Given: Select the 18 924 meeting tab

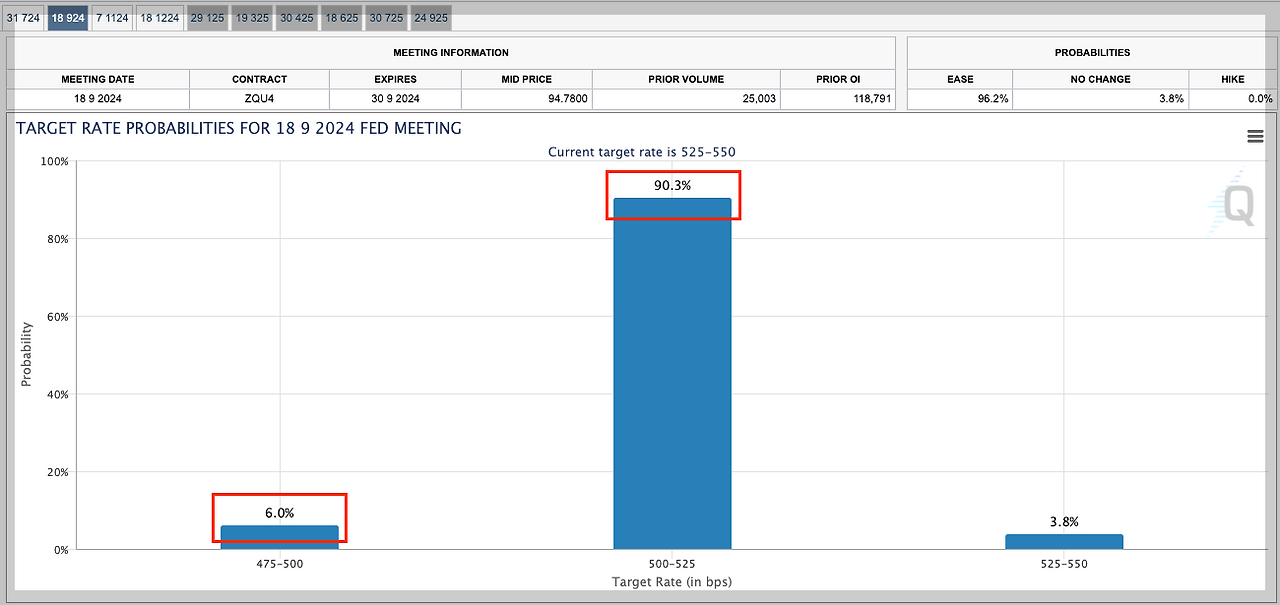Looking at the screenshot, I should (68, 18).
